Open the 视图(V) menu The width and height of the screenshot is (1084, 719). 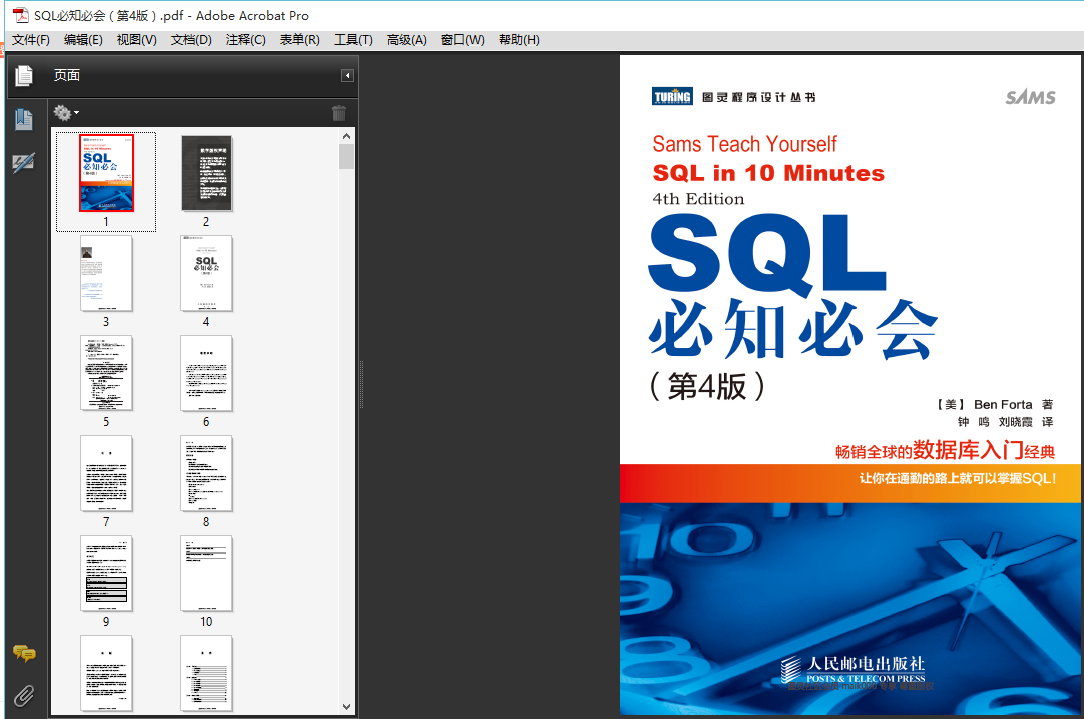coord(136,40)
